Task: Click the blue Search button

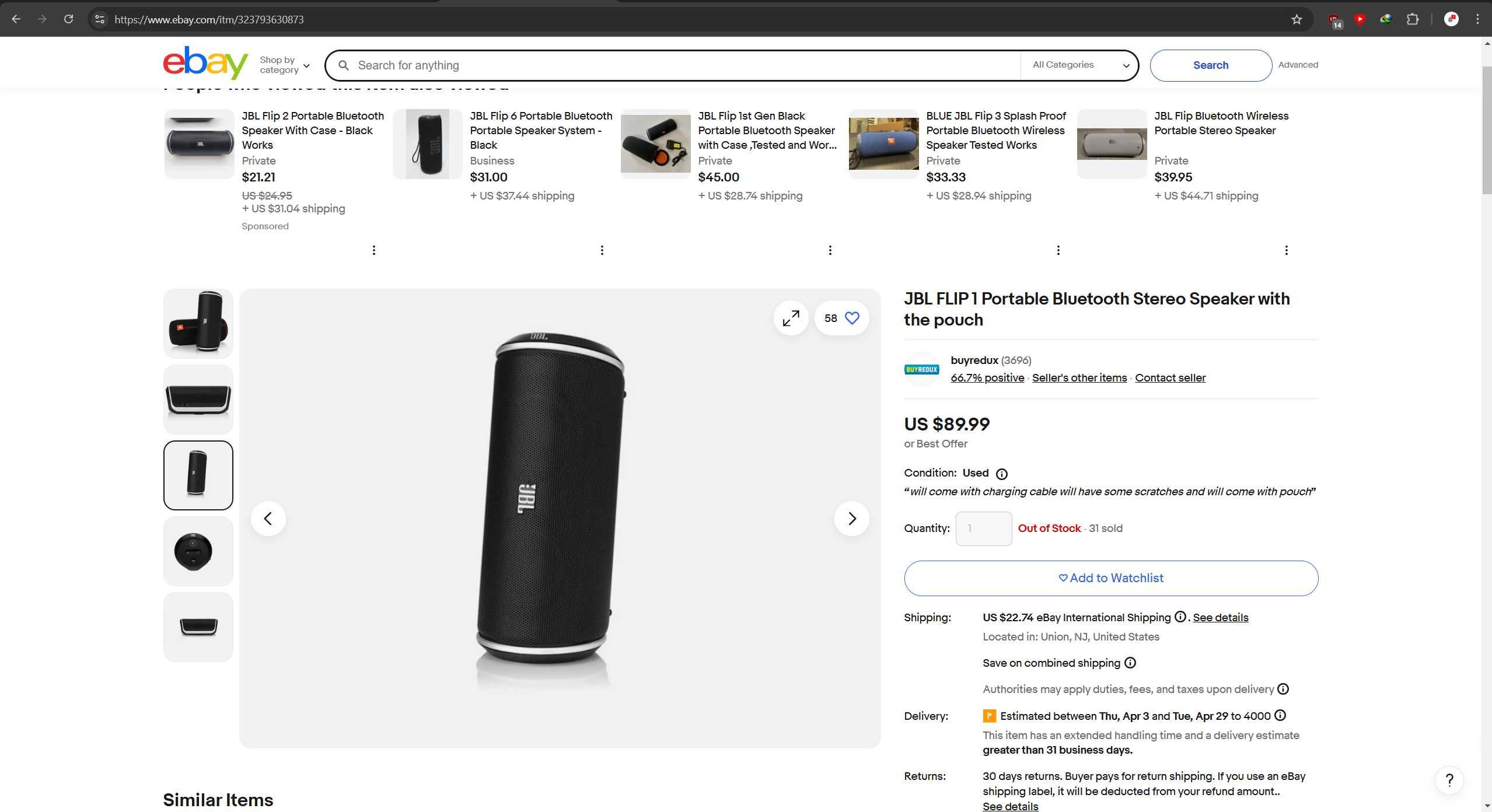Action: pos(1211,65)
